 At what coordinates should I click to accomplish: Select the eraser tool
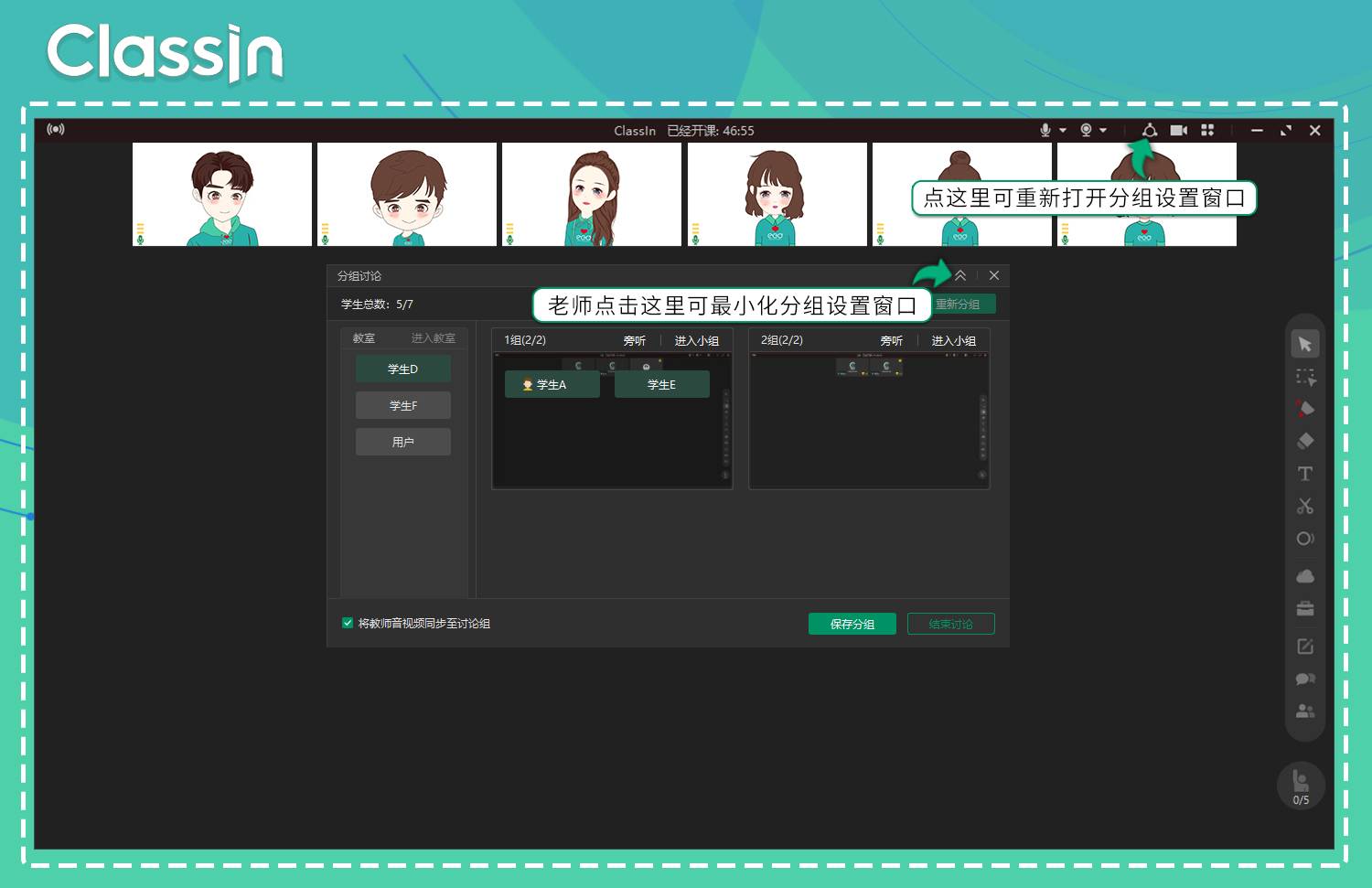pyautogui.click(x=1305, y=441)
